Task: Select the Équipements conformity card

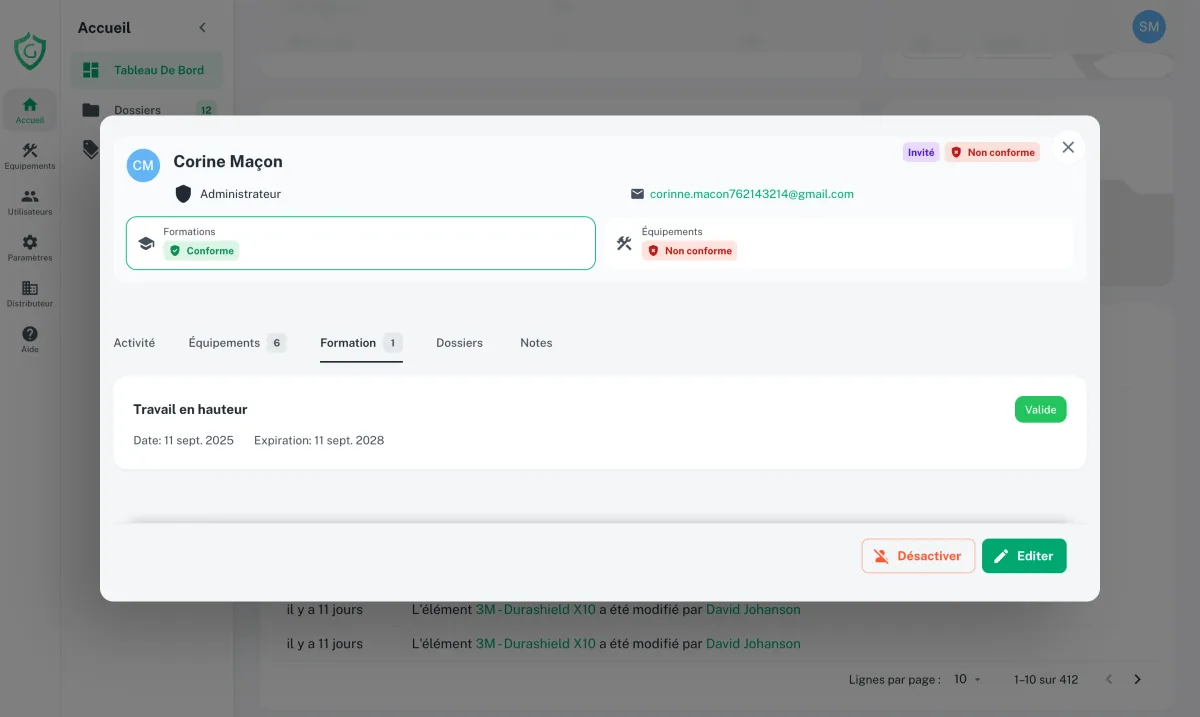Action: (x=839, y=243)
